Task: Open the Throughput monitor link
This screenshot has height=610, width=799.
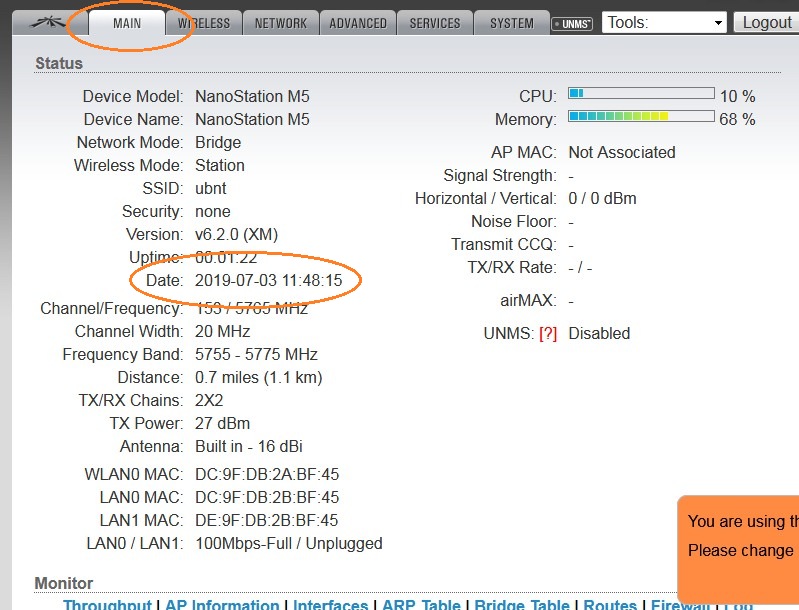Action: tap(107, 604)
